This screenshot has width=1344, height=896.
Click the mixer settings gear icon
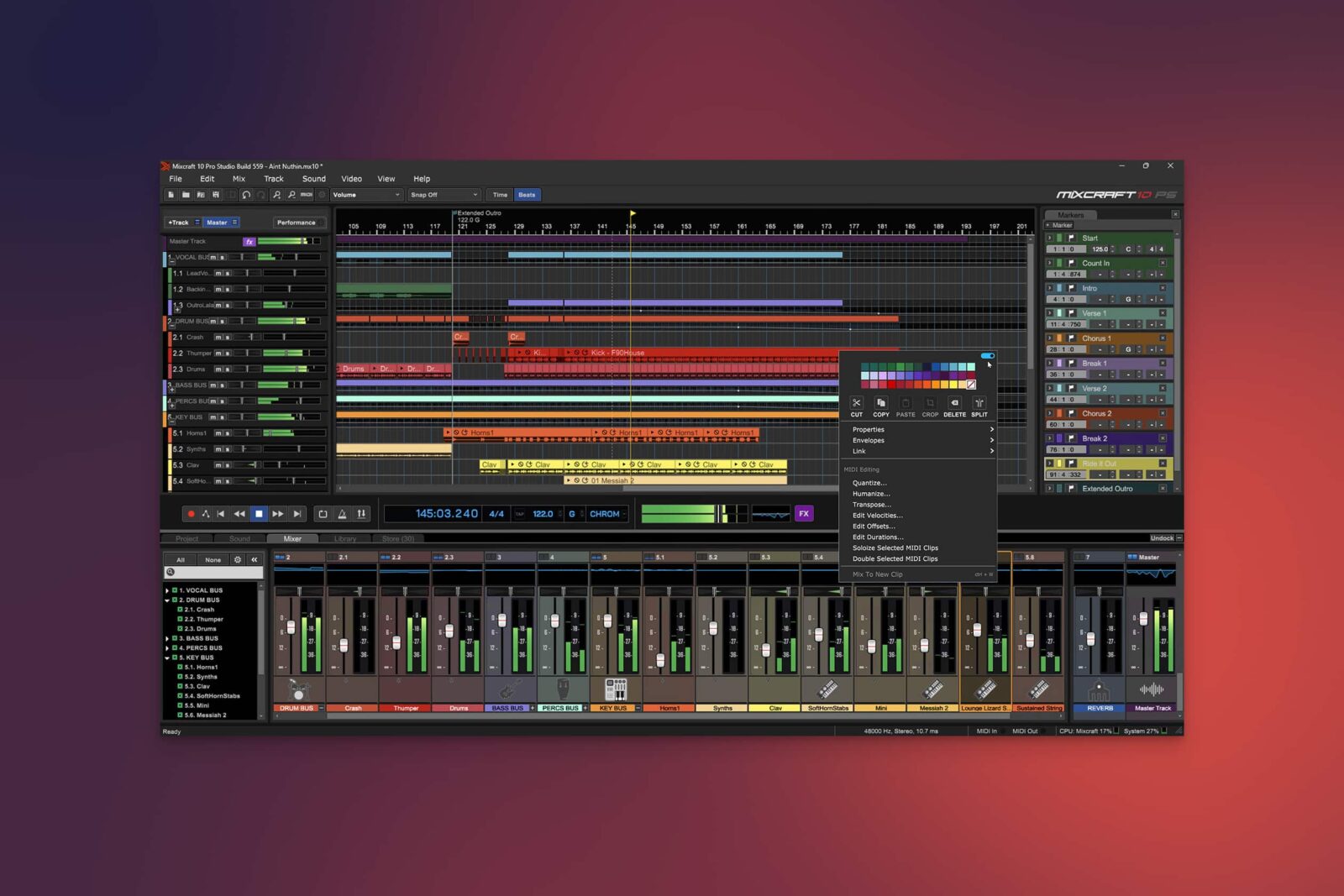point(238,560)
